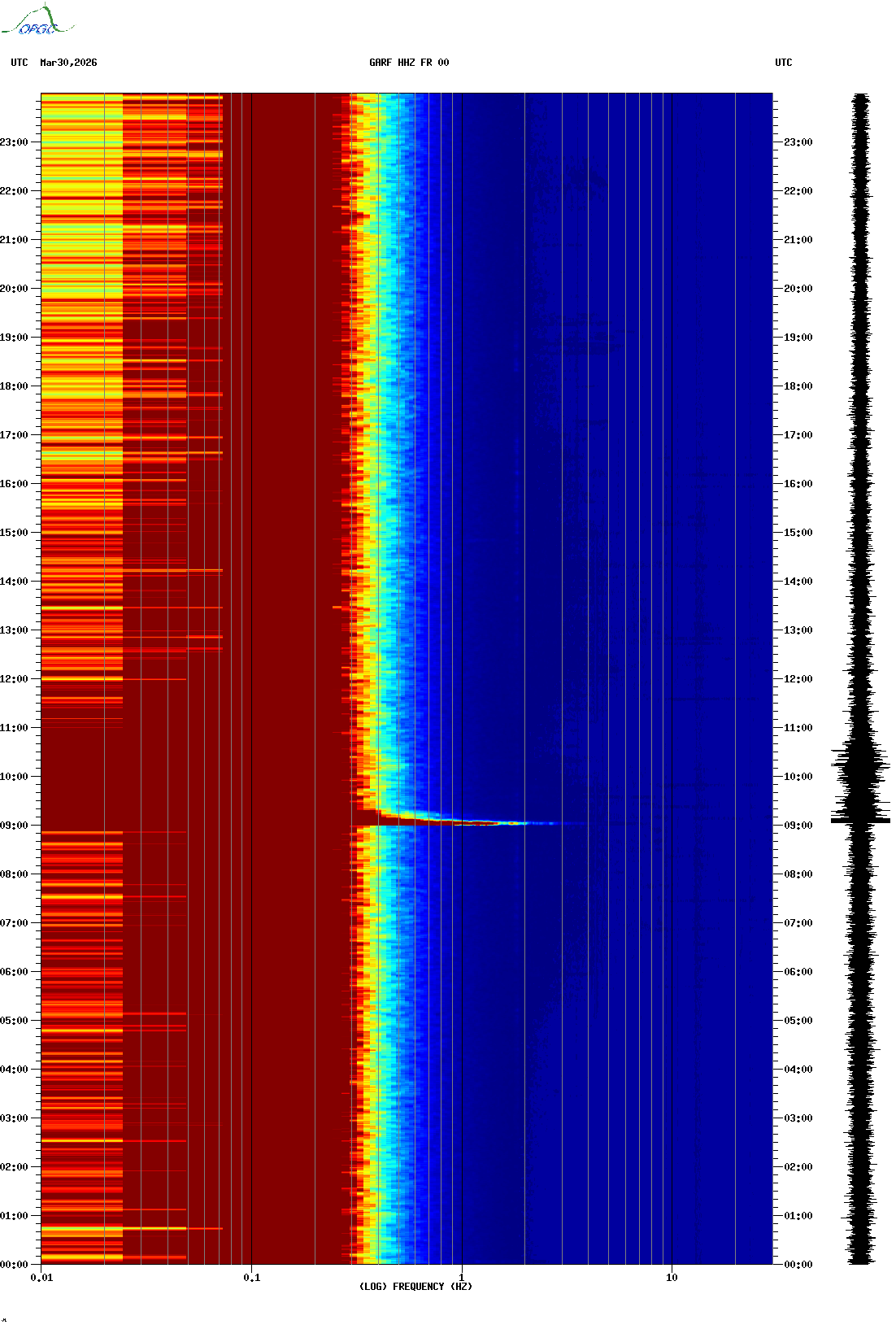Click the large seismogram spike at 09:00
Viewport: 896px width, 1329px height.
point(860,821)
